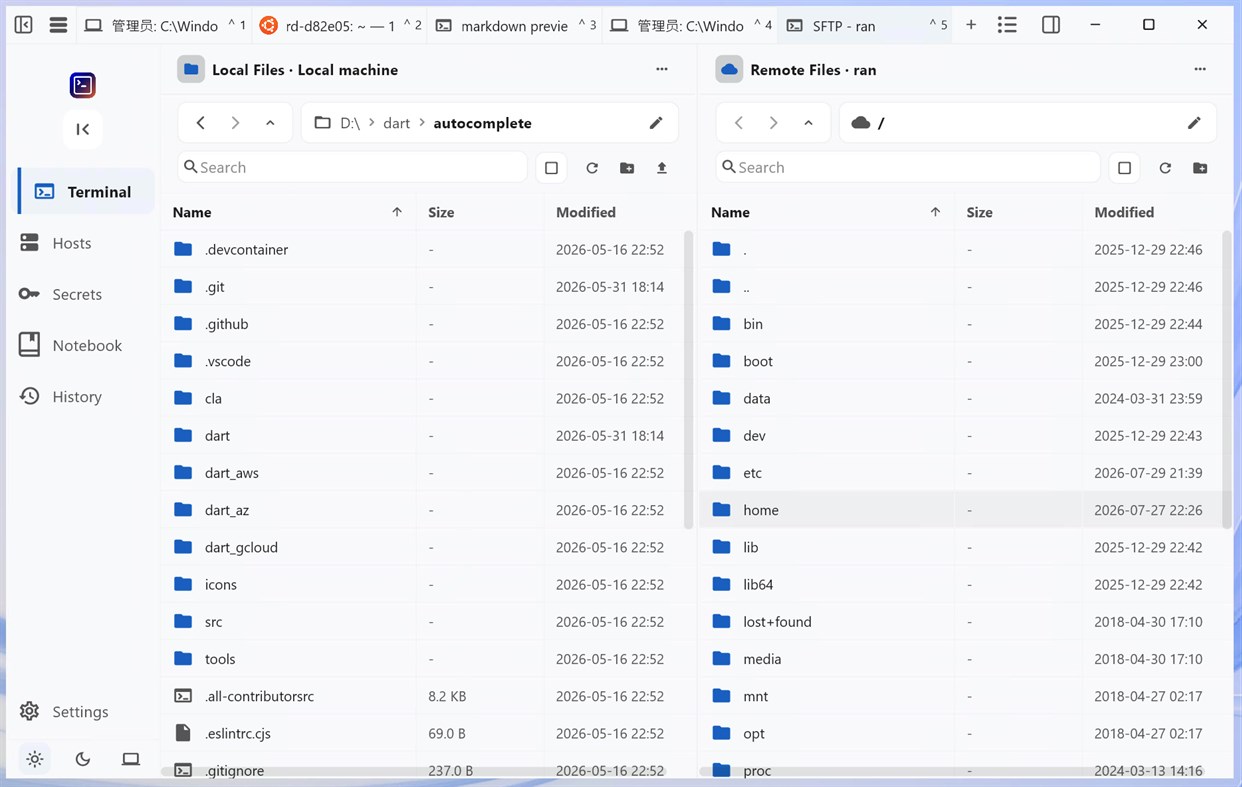Switch to rd-d82e05 tab

340,26
